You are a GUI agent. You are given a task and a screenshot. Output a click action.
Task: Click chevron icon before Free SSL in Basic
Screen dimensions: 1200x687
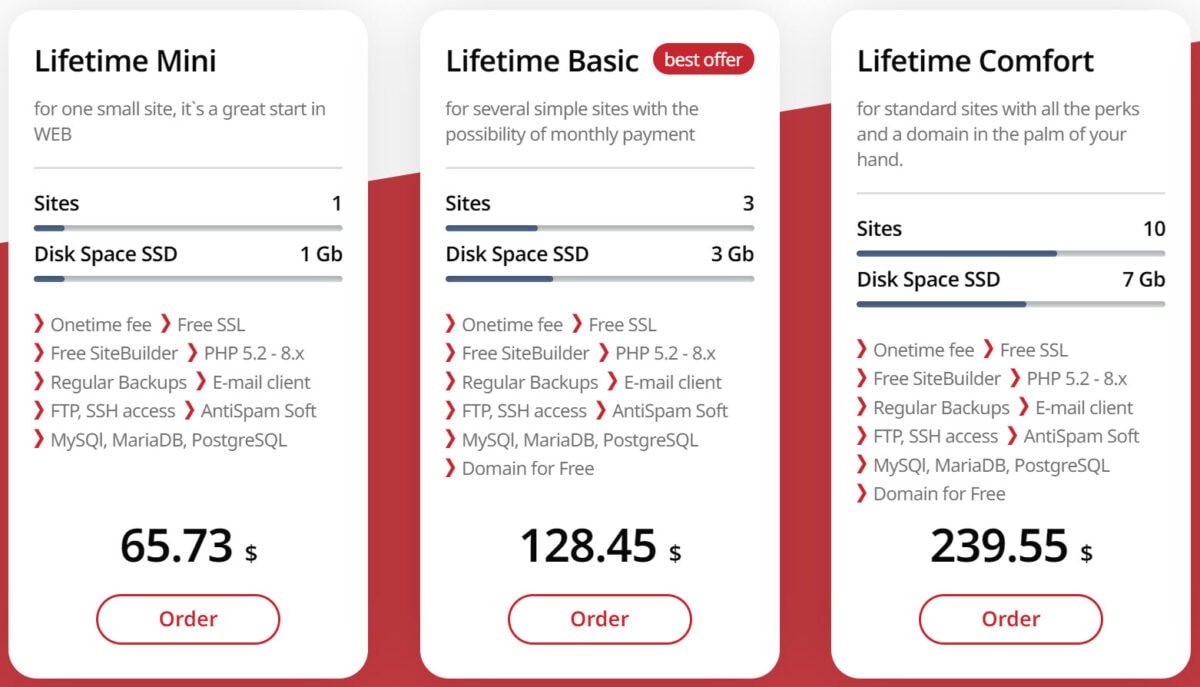point(577,324)
